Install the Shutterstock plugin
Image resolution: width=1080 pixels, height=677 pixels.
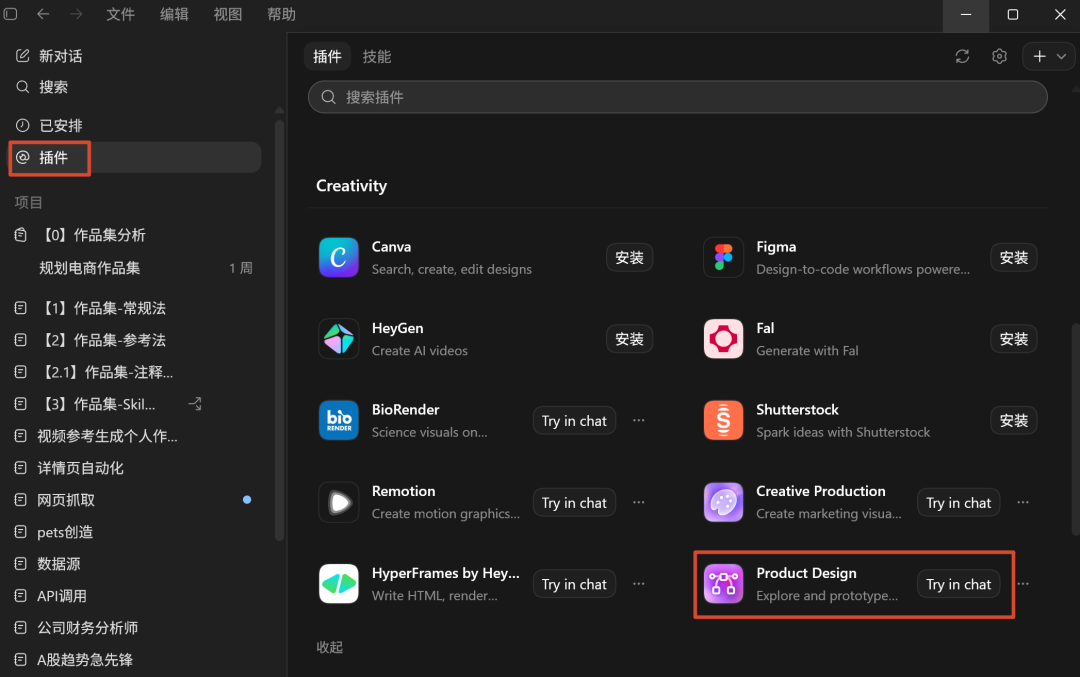1014,420
